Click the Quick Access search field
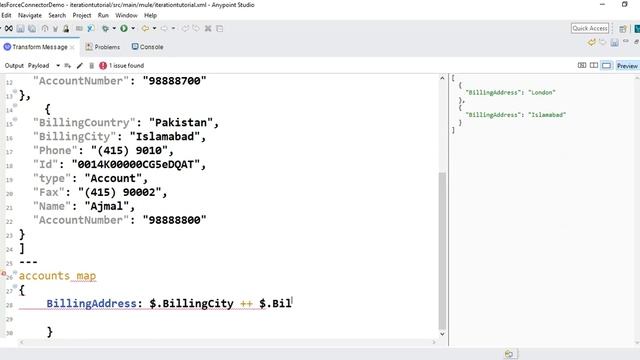 click(x=590, y=28)
